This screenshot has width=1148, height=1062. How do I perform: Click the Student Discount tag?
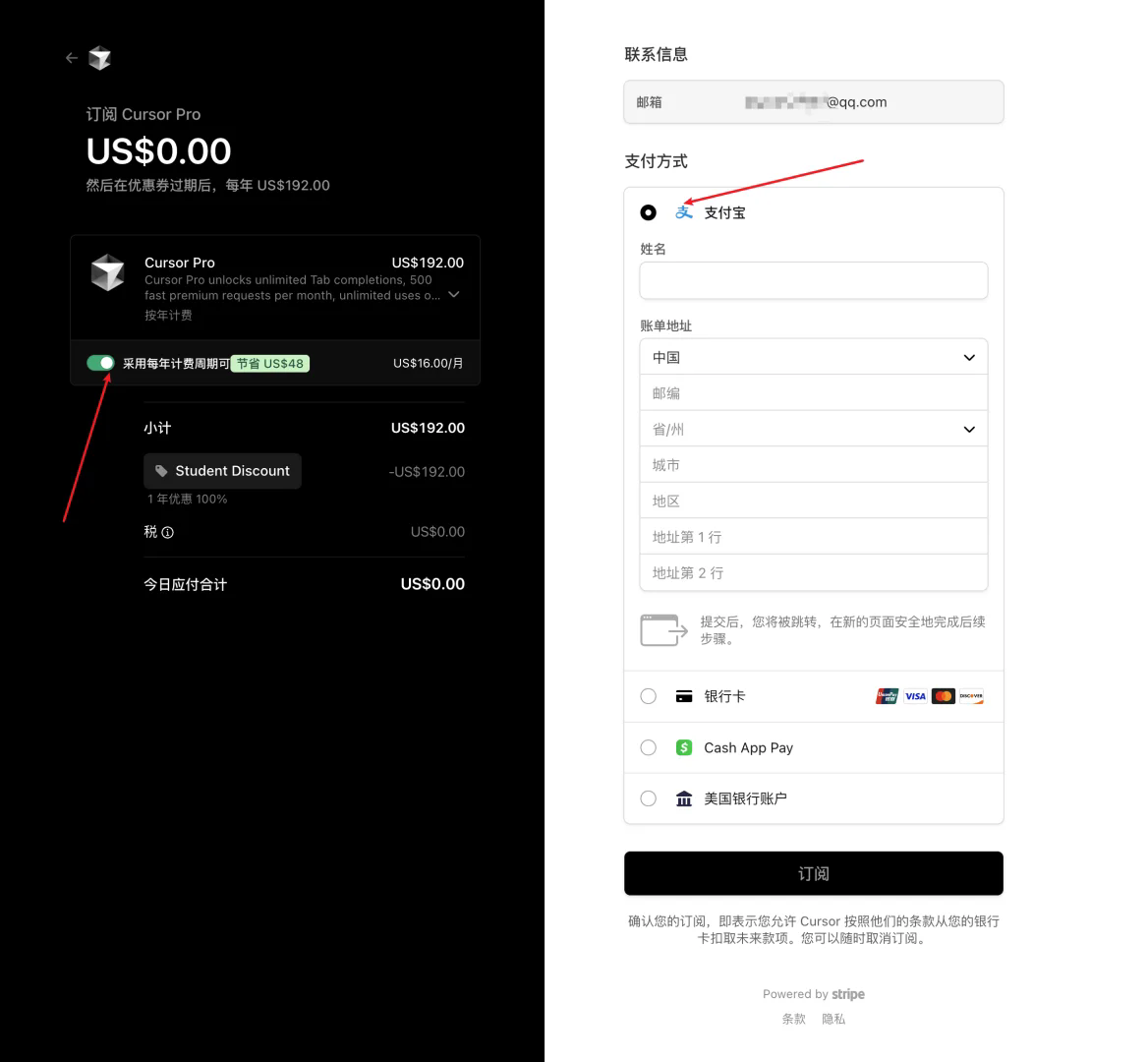pos(222,471)
